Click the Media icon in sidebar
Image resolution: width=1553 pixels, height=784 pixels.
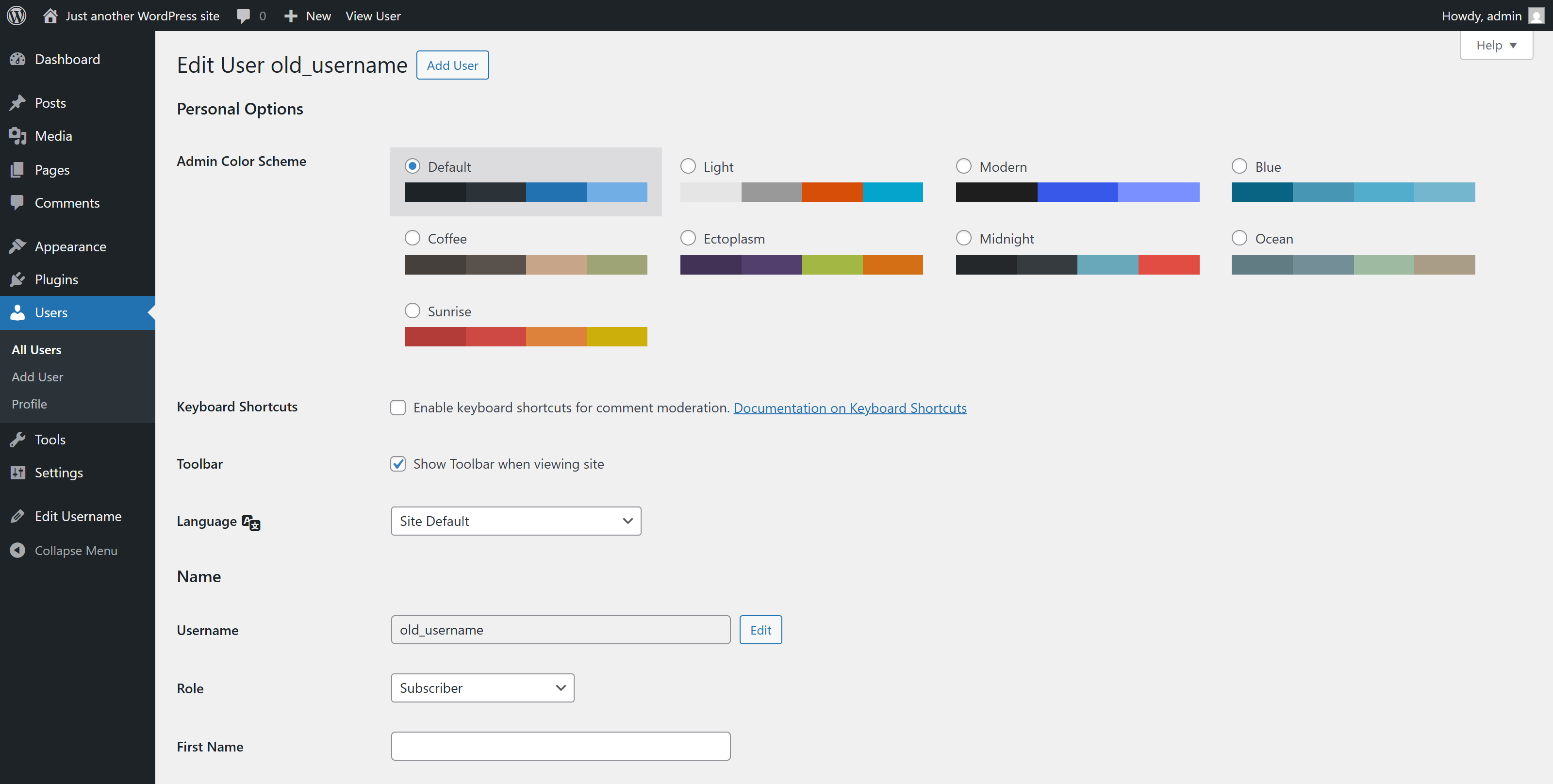[x=17, y=136]
